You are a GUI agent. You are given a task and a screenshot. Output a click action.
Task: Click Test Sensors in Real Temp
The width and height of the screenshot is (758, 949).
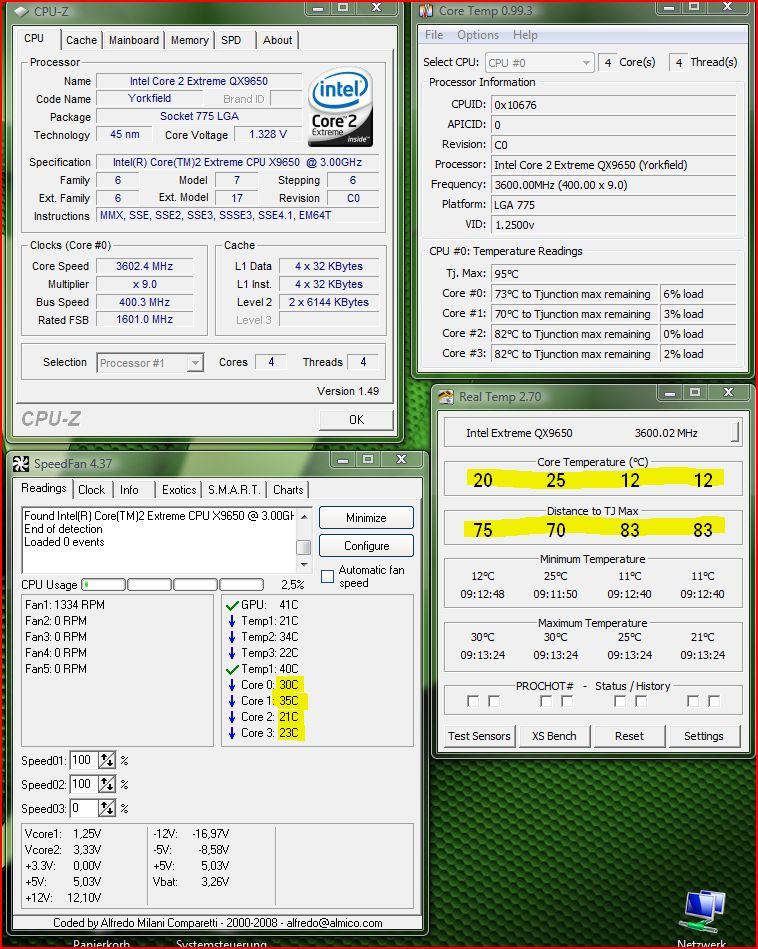click(x=480, y=736)
